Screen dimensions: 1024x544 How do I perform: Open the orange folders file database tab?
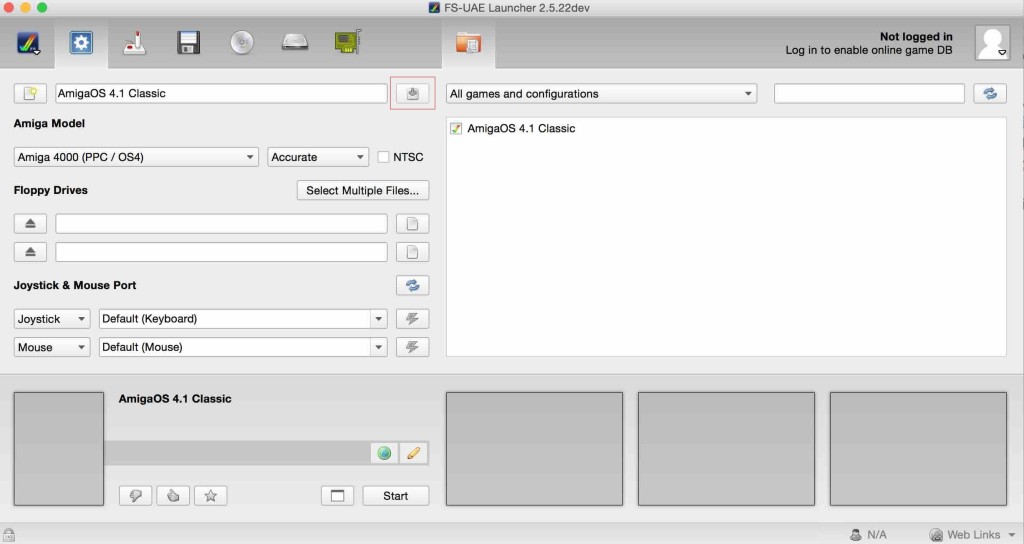point(468,43)
